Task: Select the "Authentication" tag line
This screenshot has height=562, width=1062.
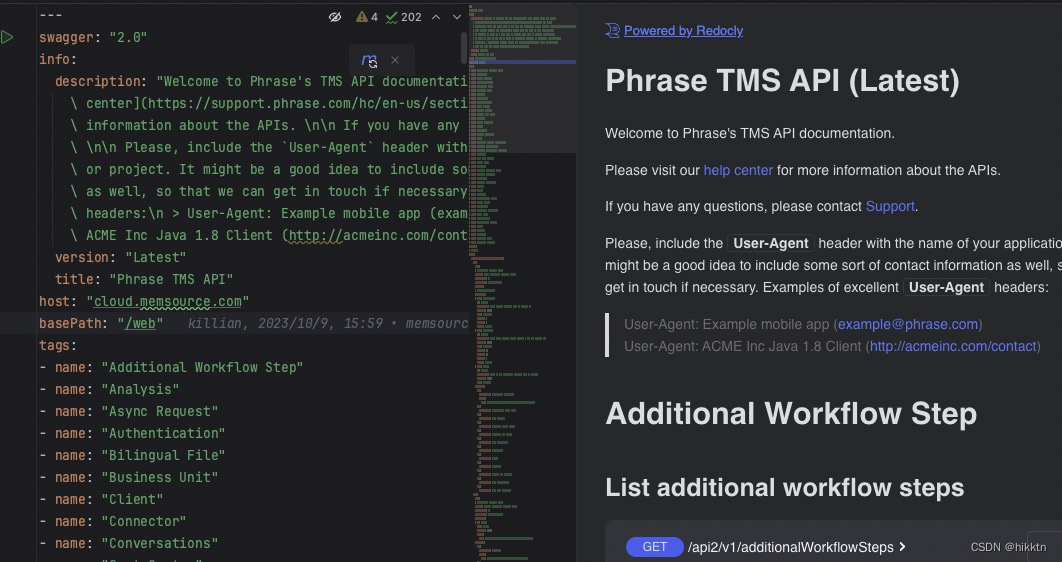Action: tap(132, 433)
